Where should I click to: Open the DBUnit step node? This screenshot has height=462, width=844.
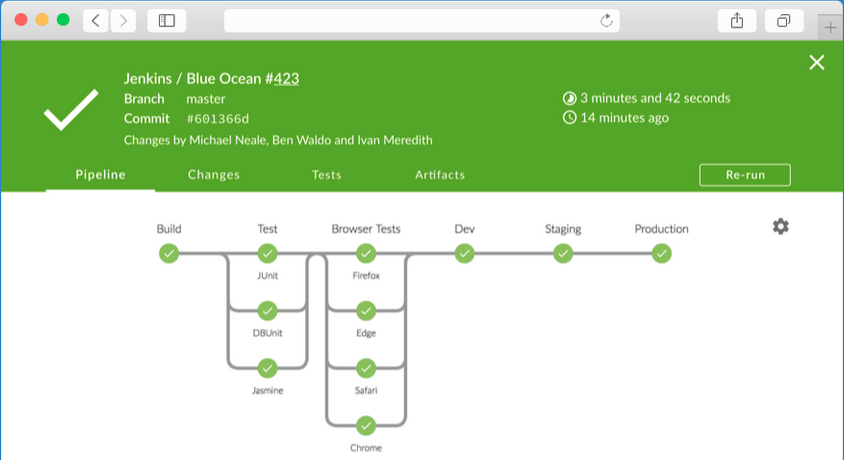268,311
